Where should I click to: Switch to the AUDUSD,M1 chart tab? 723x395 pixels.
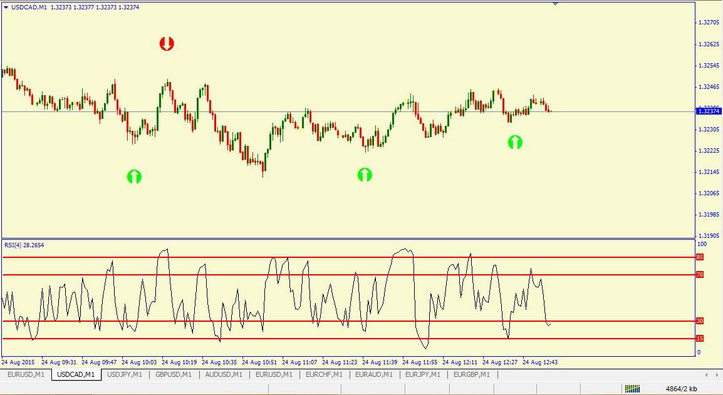coord(224,375)
